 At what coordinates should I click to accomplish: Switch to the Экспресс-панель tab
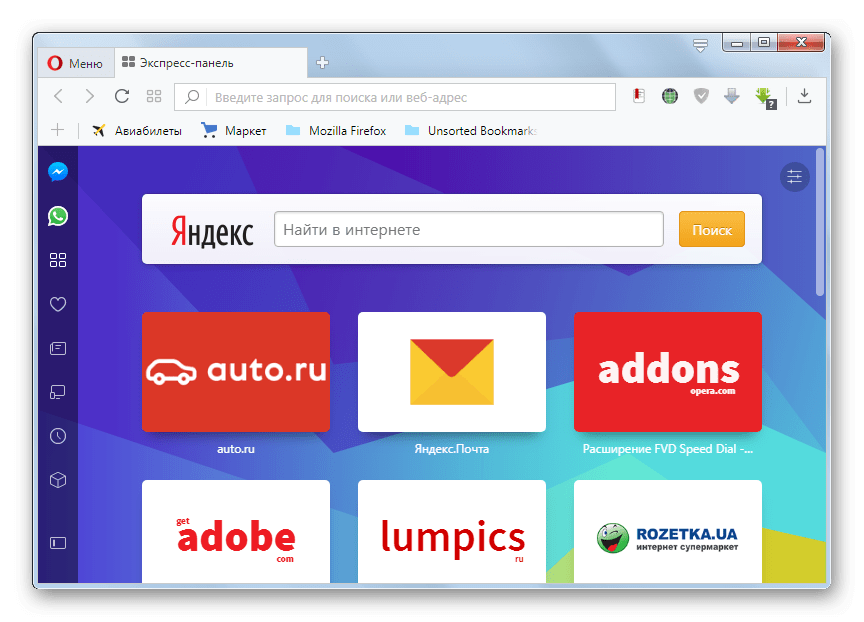point(209,63)
